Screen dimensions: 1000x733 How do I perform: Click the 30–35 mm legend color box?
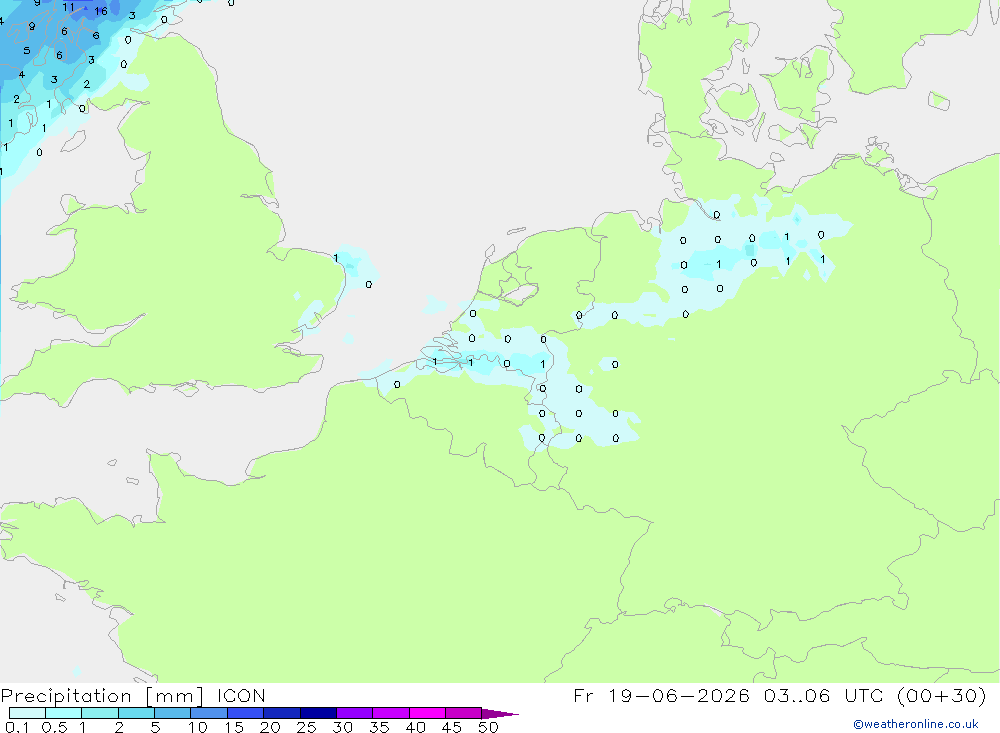point(354,713)
